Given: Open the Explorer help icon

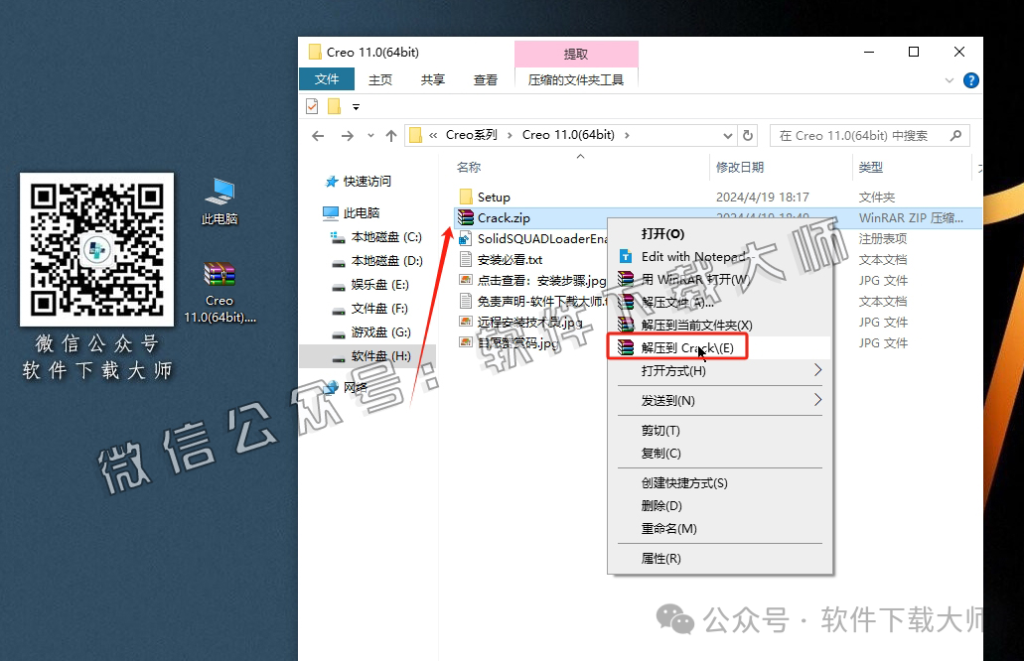Looking at the screenshot, I should pos(971,80).
